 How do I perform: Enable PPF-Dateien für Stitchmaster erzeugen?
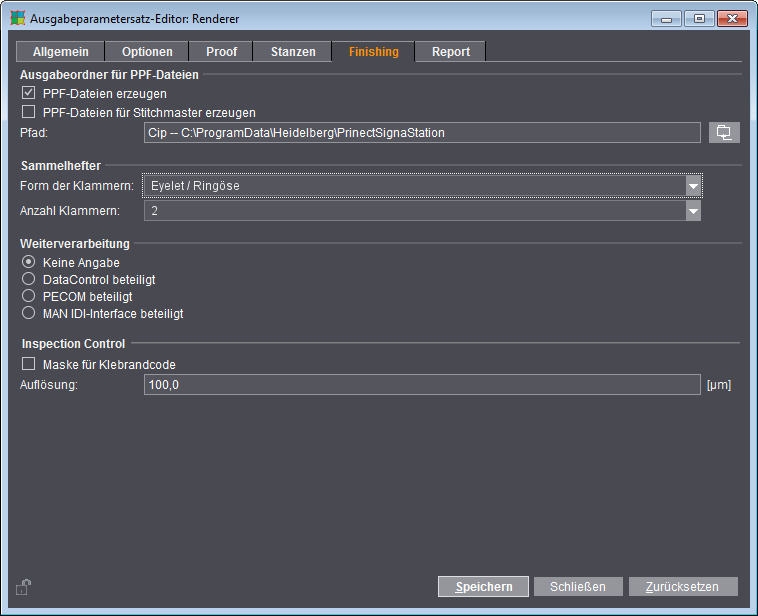[29, 112]
